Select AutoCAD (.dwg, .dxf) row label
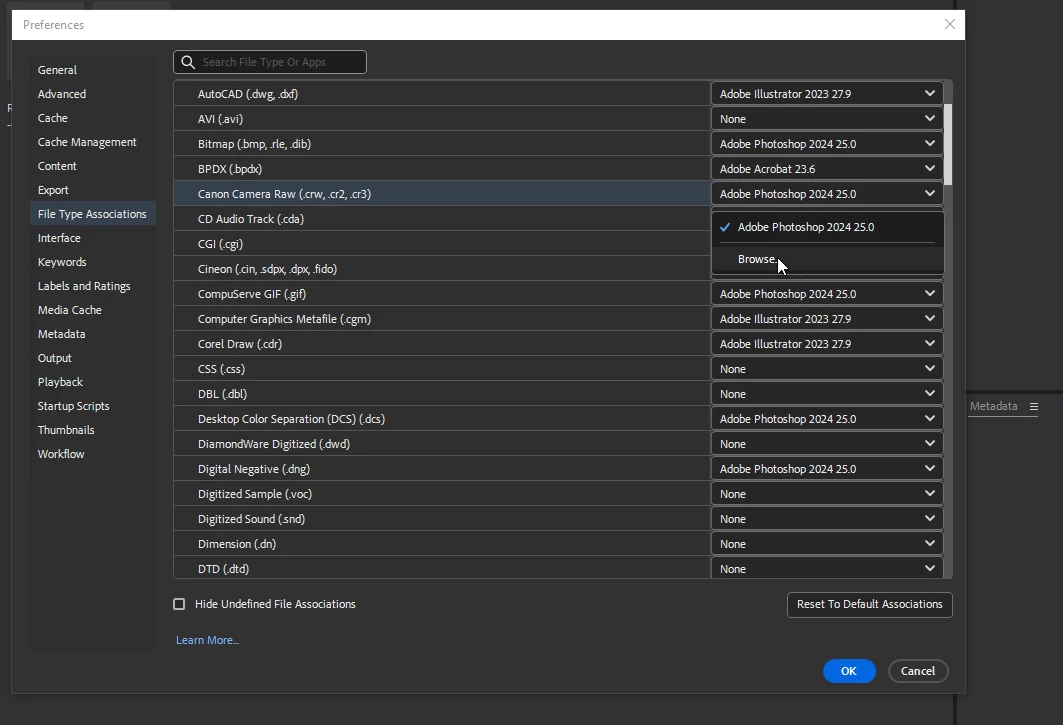Viewport: 1063px width, 725px height. pos(247,94)
